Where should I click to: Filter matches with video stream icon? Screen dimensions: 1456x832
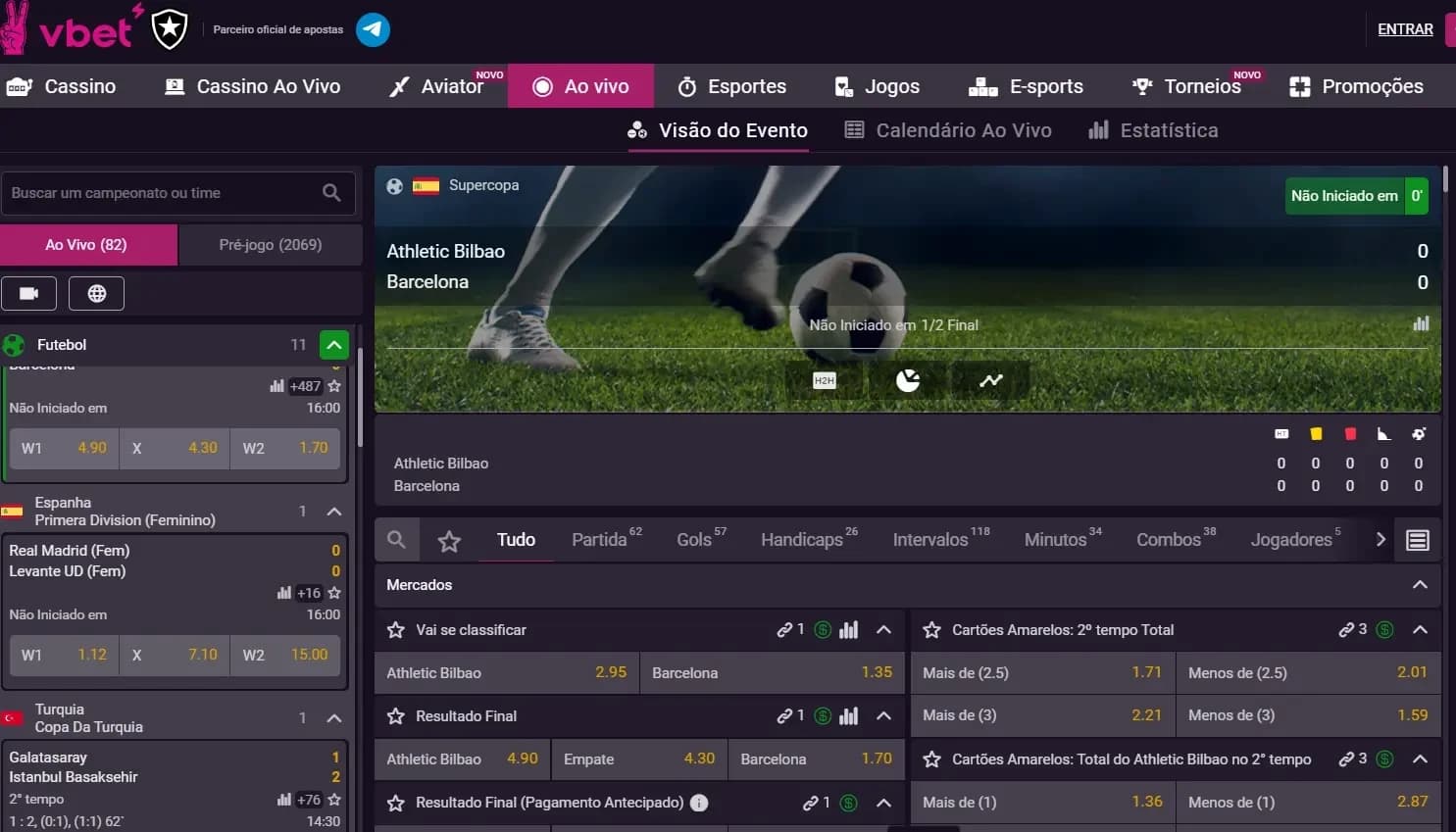coord(29,293)
